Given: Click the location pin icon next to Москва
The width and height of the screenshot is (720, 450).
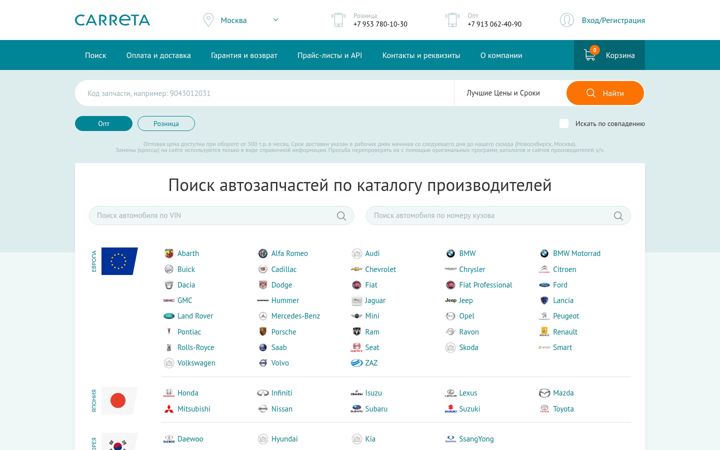Looking at the screenshot, I should coord(208,20).
